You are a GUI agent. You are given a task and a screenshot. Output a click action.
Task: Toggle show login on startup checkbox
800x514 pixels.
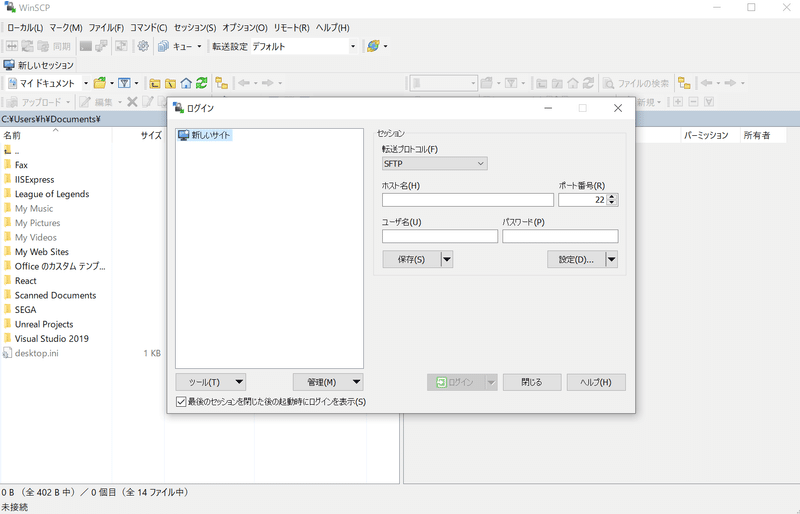point(181,402)
